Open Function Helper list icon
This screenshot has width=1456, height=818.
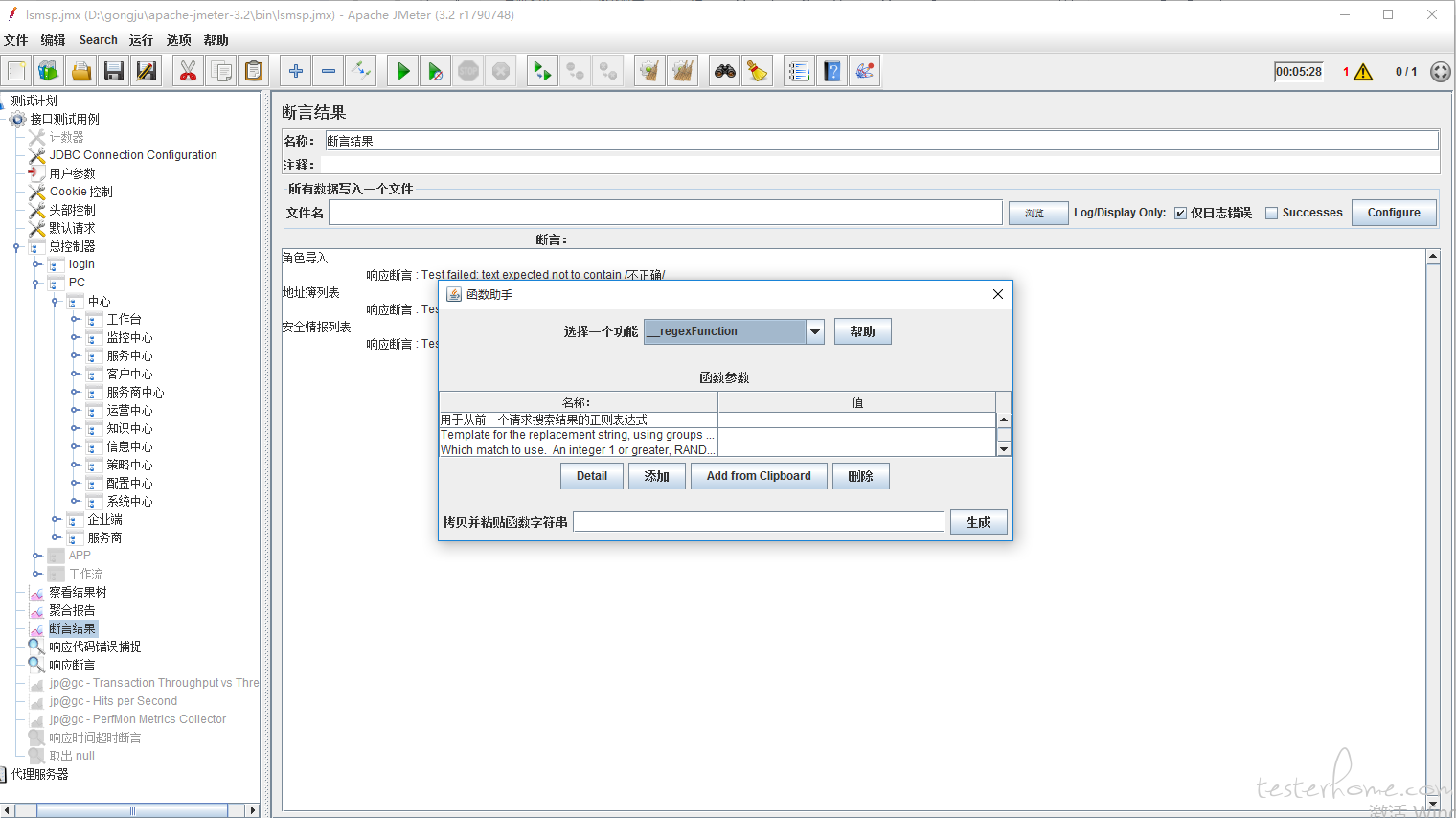[799, 71]
